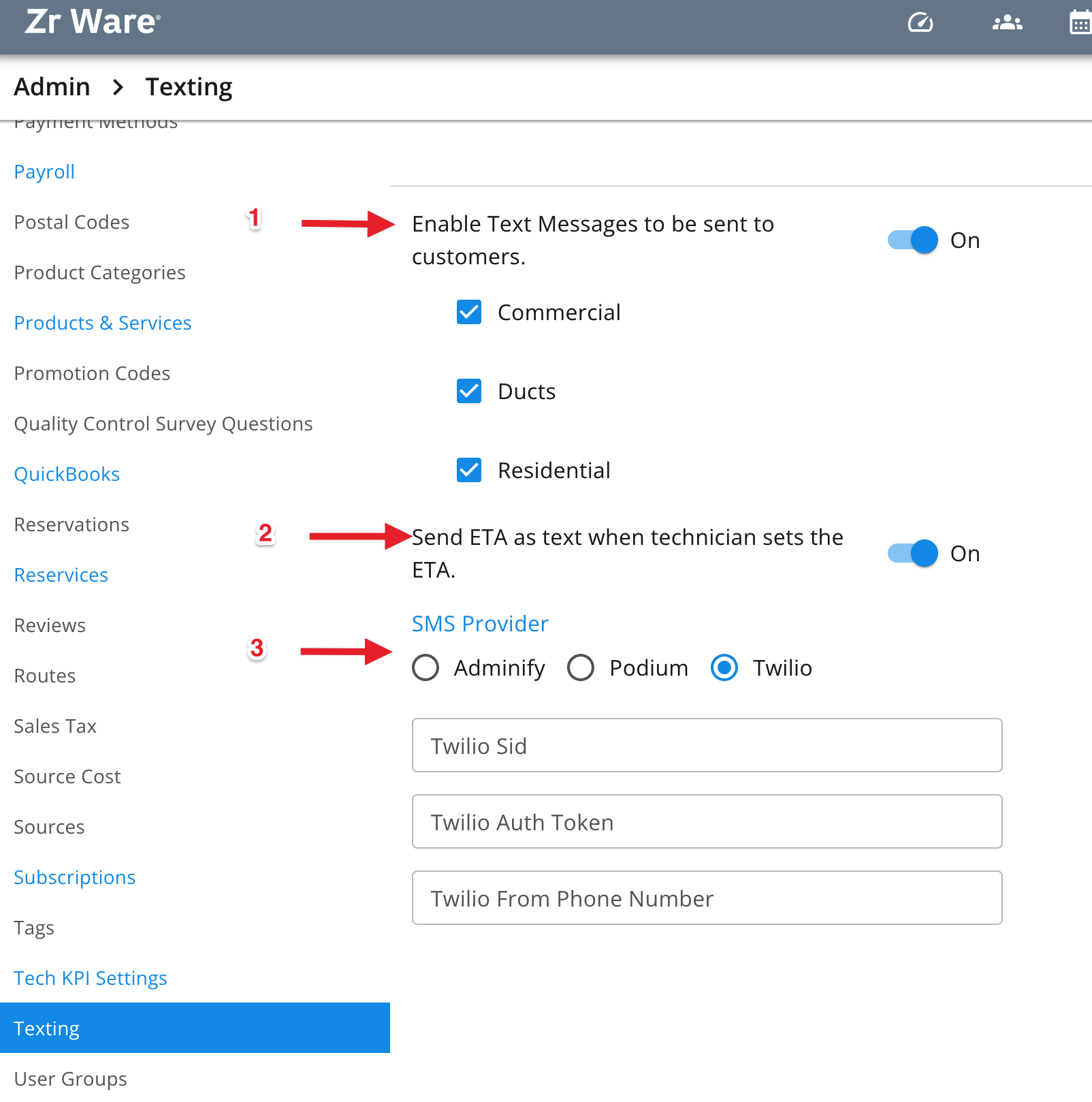1092x1102 pixels.
Task: Click Admin in the breadcrumb
Action: tap(52, 87)
